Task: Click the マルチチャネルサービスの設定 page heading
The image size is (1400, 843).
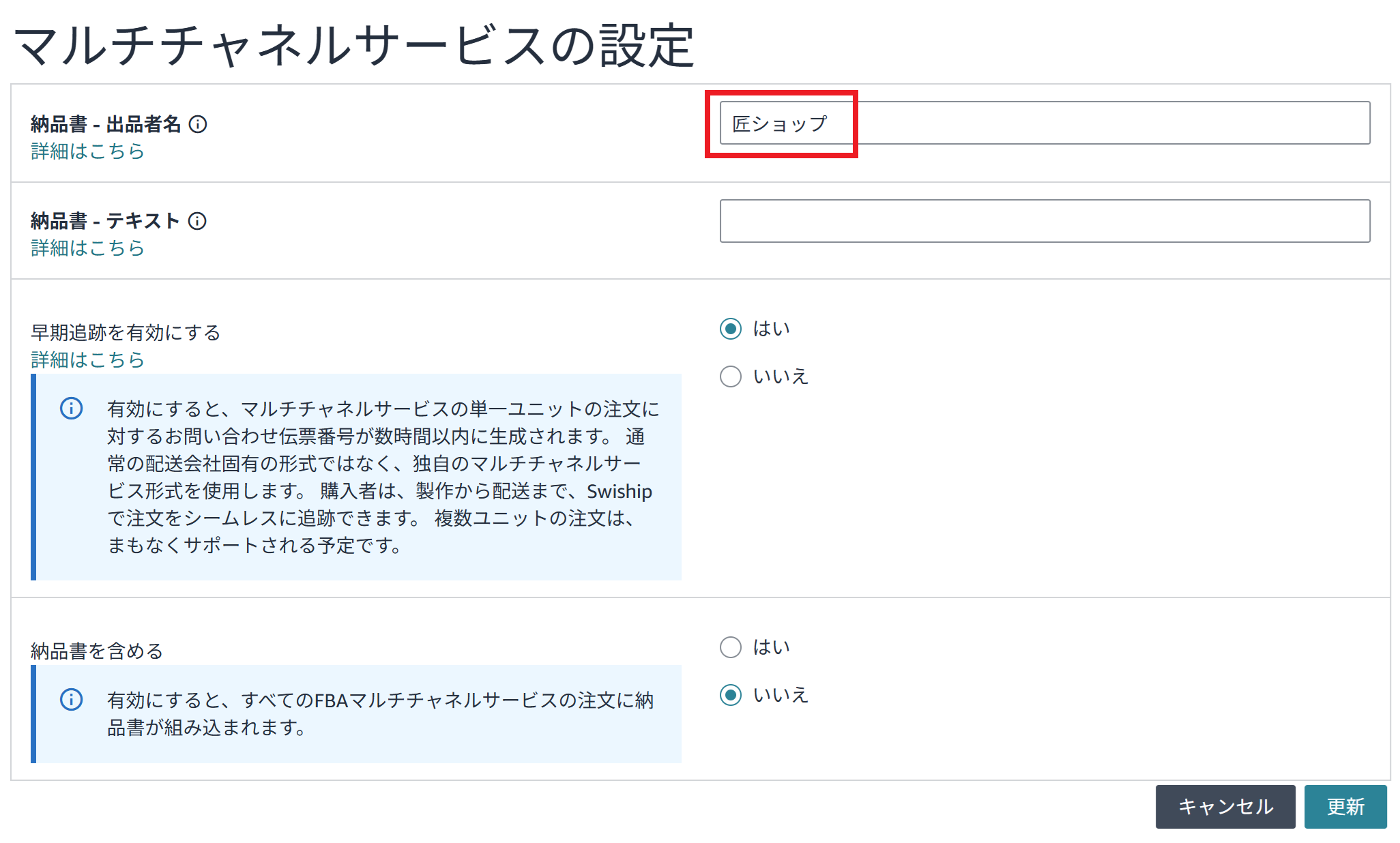Action: coord(354,45)
